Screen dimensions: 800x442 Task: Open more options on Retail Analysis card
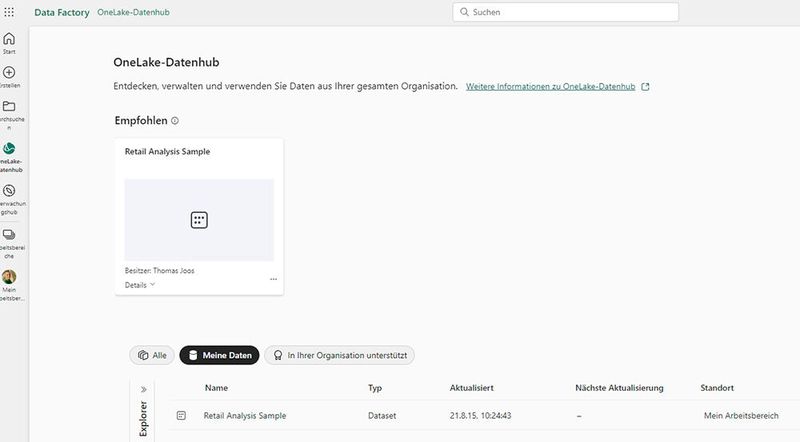(x=273, y=279)
